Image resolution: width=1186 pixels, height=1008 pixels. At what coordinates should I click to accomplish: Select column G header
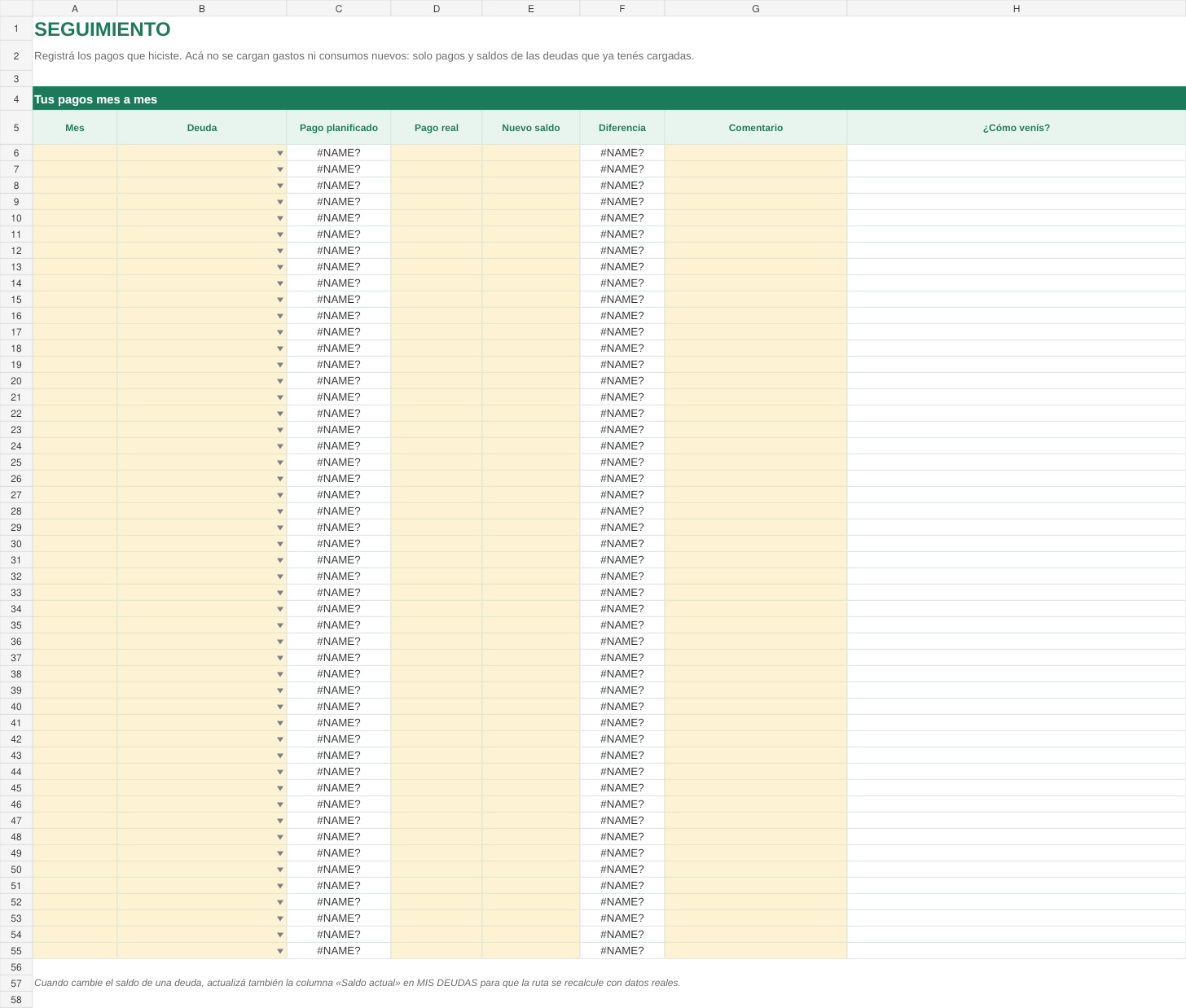[756, 8]
